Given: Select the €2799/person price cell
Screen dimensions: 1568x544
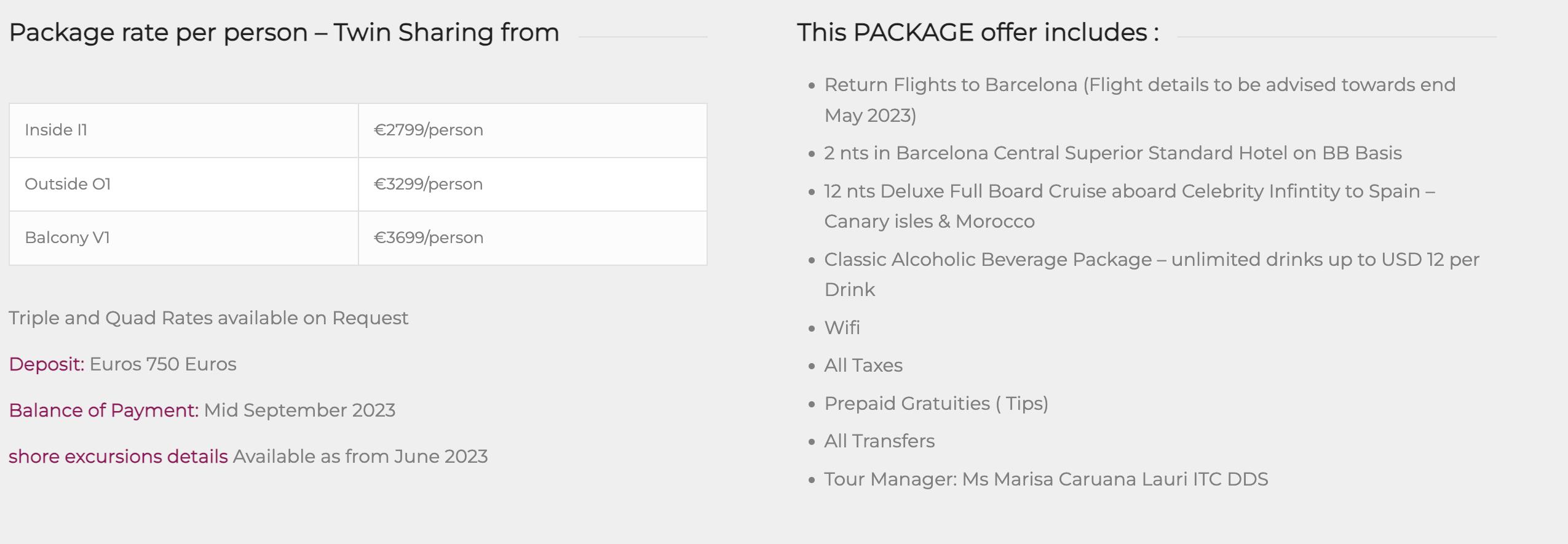Looking at the screenshot, I should tap(533, 130).
